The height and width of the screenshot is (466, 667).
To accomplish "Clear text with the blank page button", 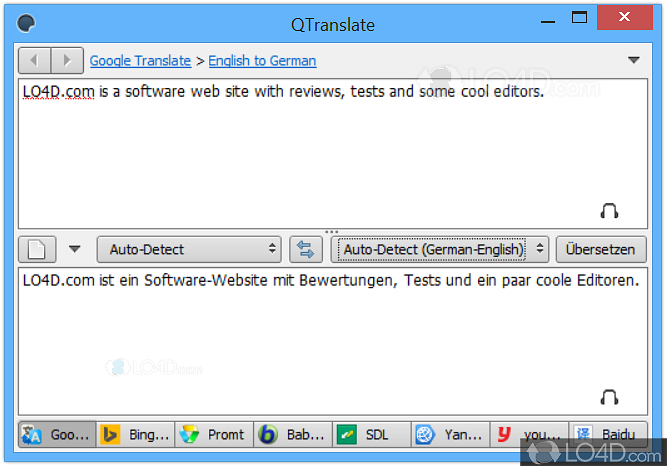I will [37, 249].
